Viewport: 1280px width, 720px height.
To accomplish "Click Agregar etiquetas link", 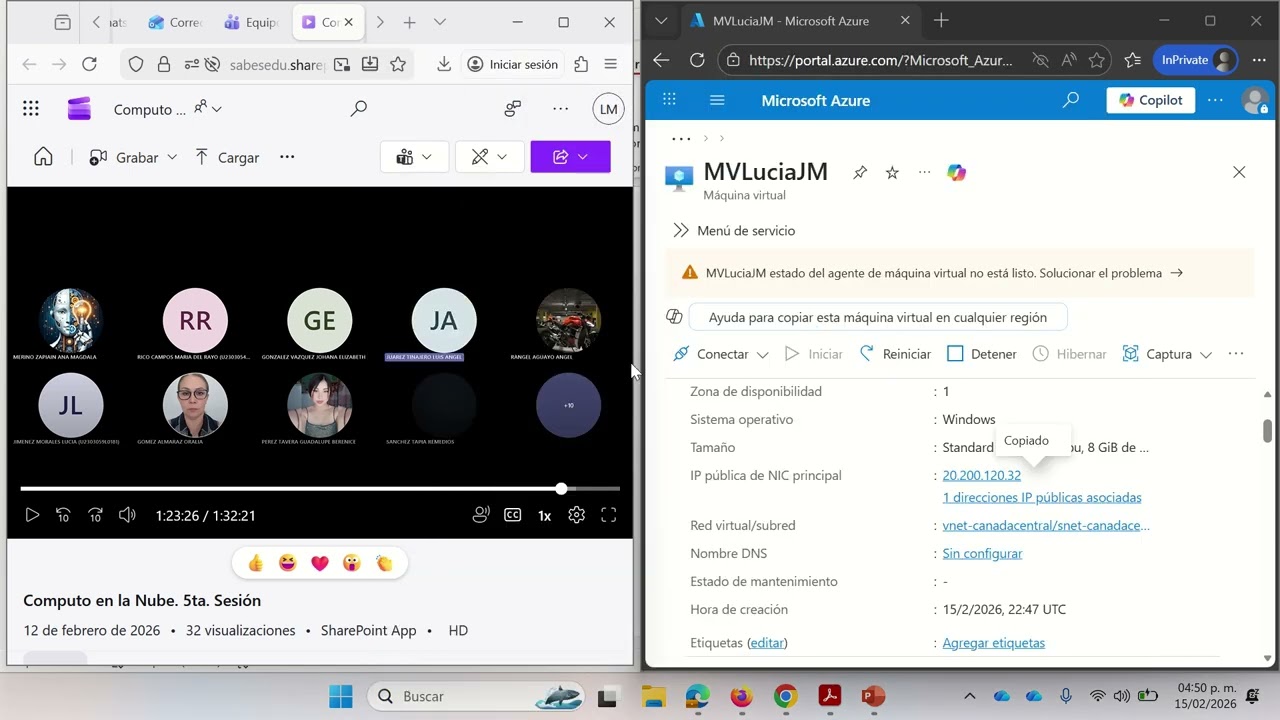I will coord(993,643).
